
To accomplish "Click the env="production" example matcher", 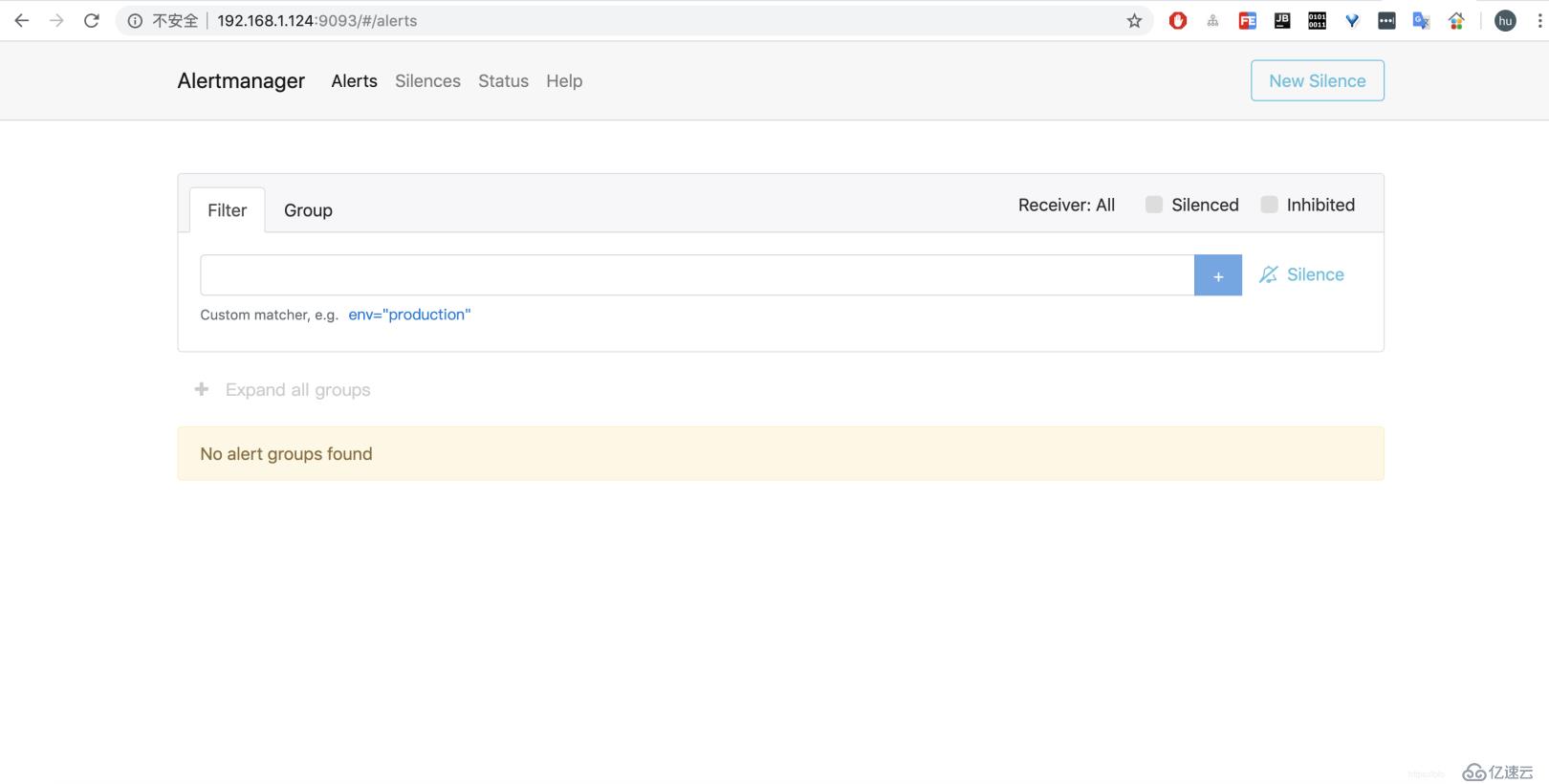I will click(x=409, y=315).
